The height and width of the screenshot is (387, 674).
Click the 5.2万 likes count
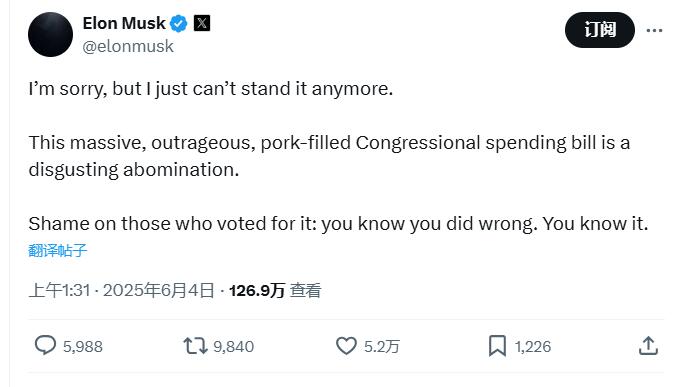[x=382, y=347]
